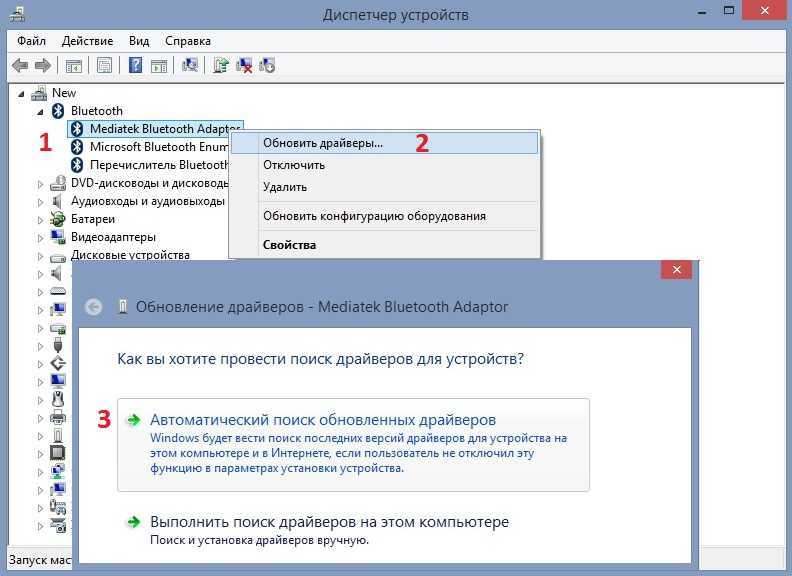The image size is (792, 576).
Task: Click the imaging devices camera icon
Action: pyautogui.click(x=58, y=525)
